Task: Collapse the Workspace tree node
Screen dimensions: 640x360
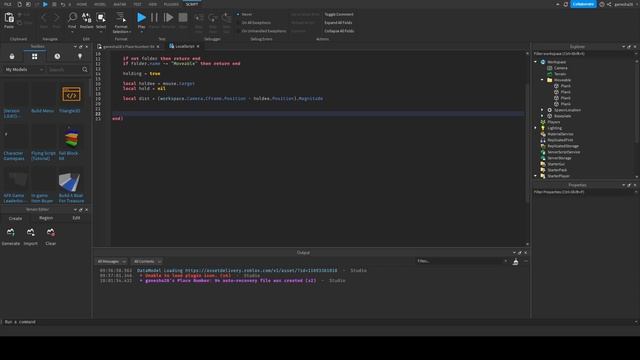Action: coord(536,62)
